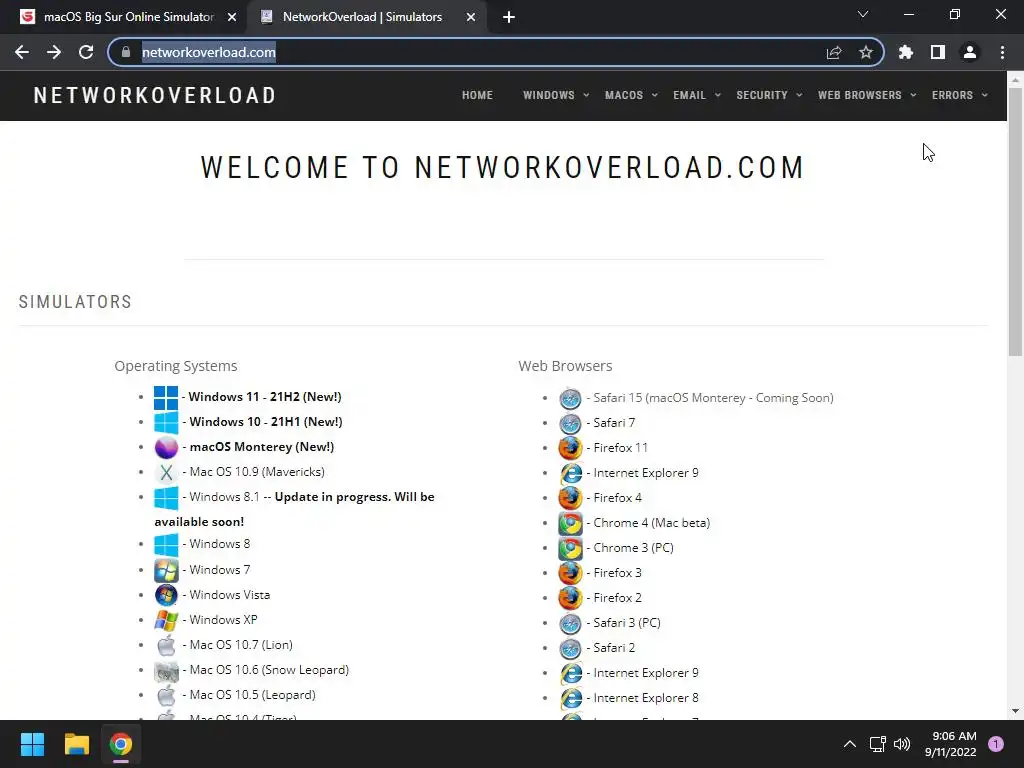Click the Windows 11 logo icon in list
The height and width of the screenshot is (768, 1024).
pyautogui.click(x=166, y=398)
